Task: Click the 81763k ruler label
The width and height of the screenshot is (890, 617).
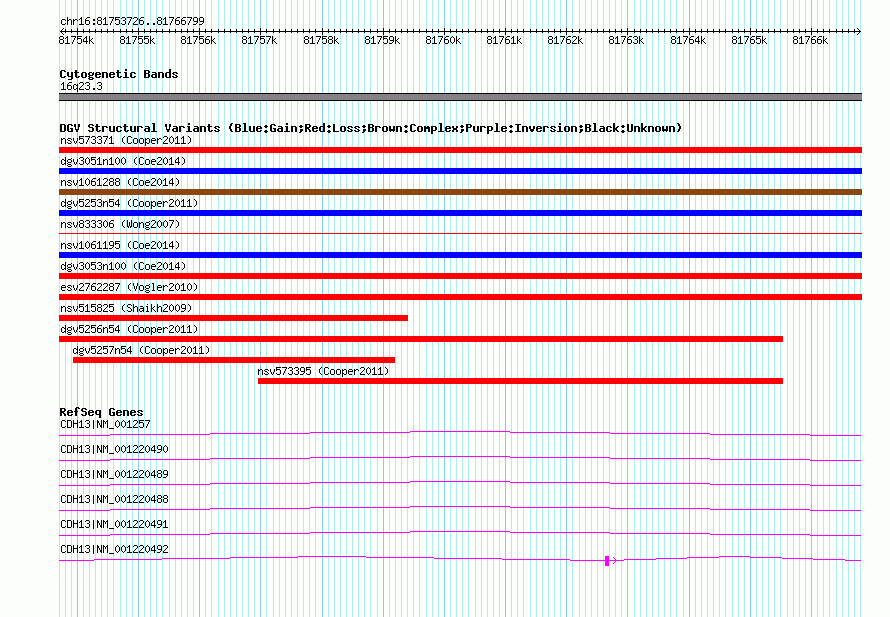Action: pyautogui.click(x=626, y=40)
